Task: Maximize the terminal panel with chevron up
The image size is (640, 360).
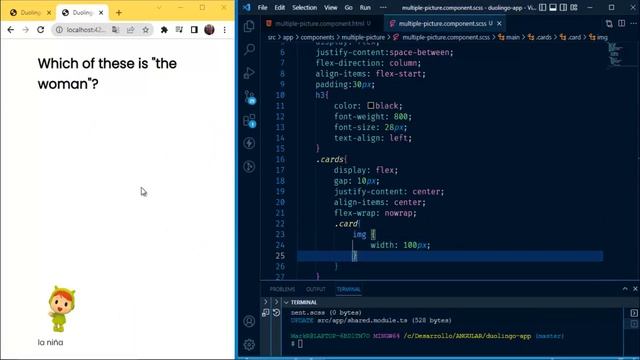Action: coord(625,289)
